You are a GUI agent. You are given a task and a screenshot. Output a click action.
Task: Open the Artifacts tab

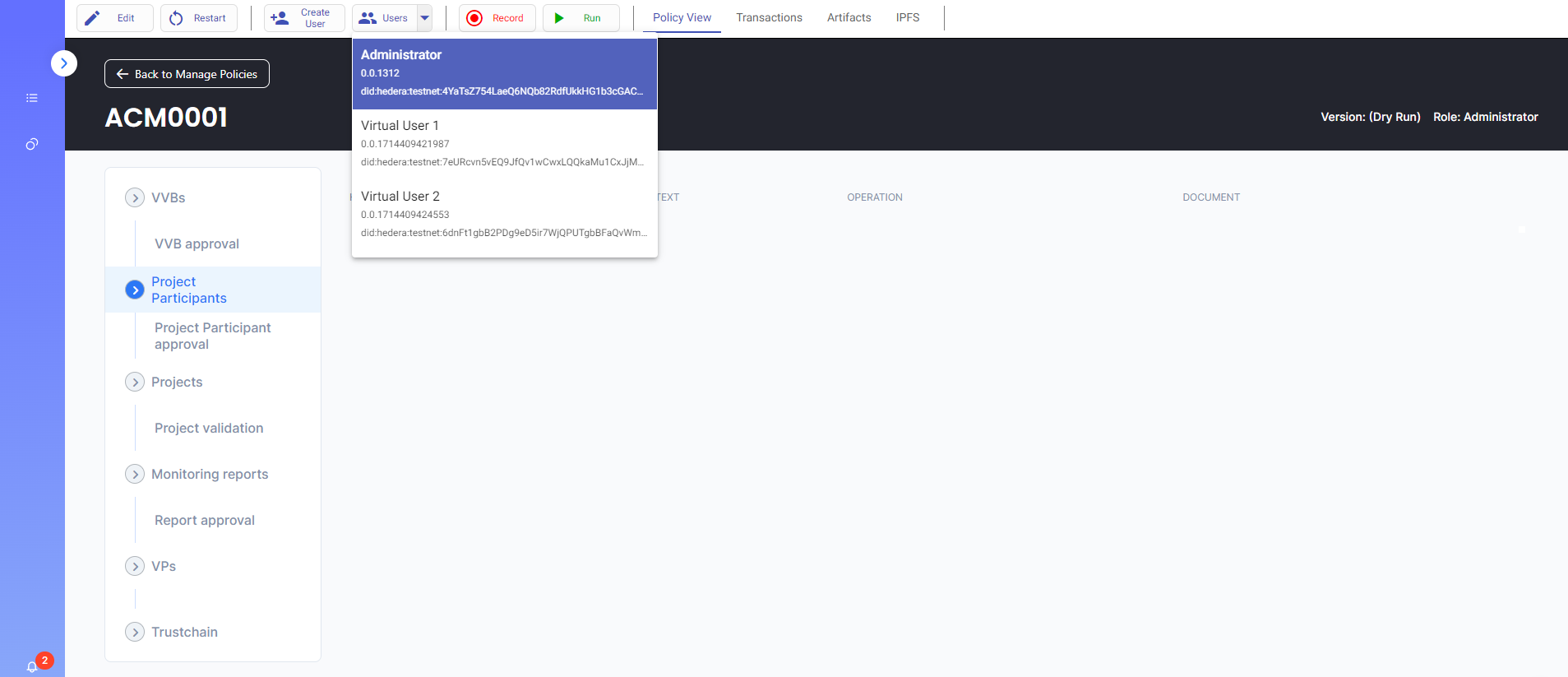coord(849,18)
